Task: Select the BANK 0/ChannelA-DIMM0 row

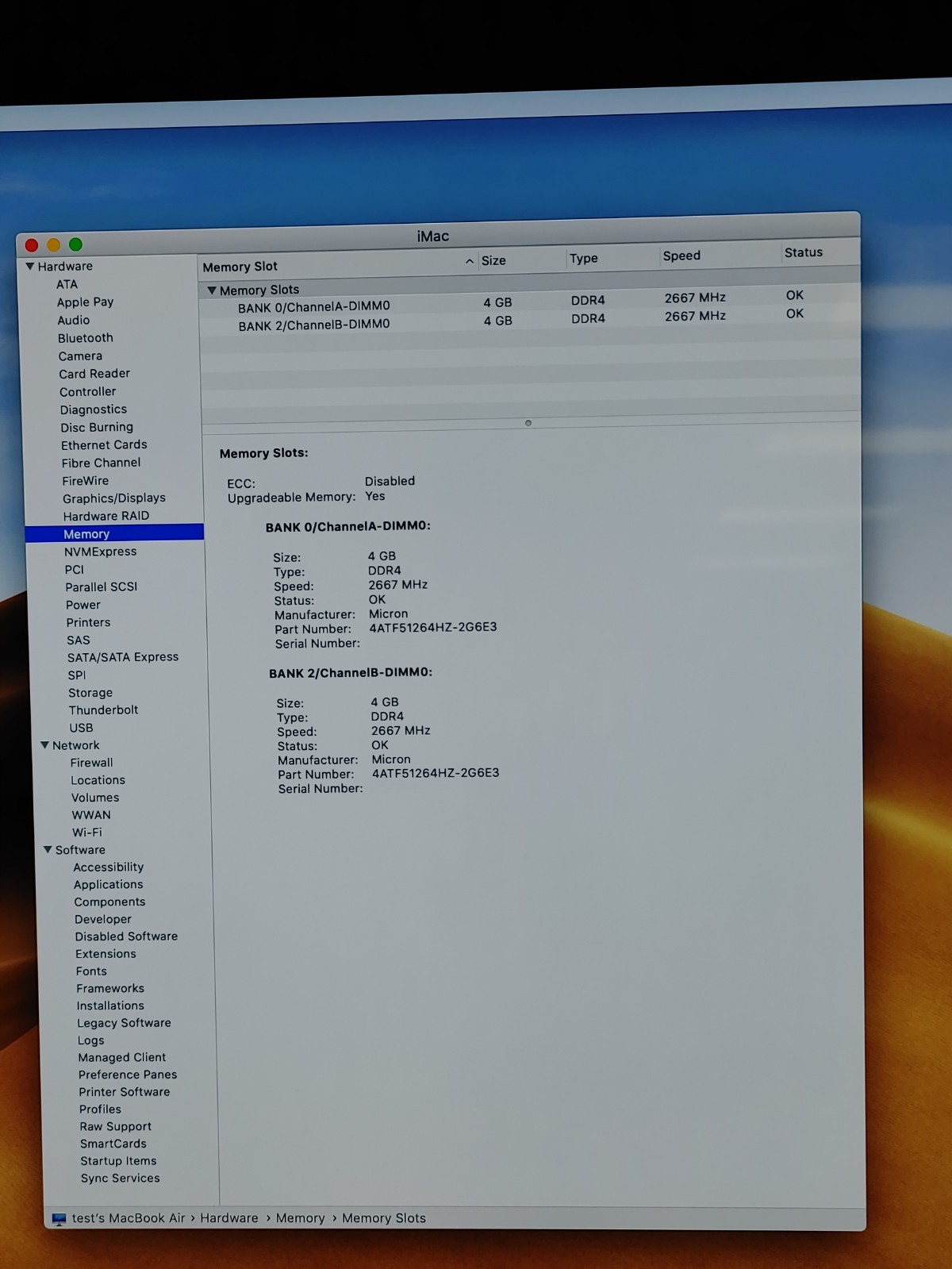Action: tap(529, 302)
